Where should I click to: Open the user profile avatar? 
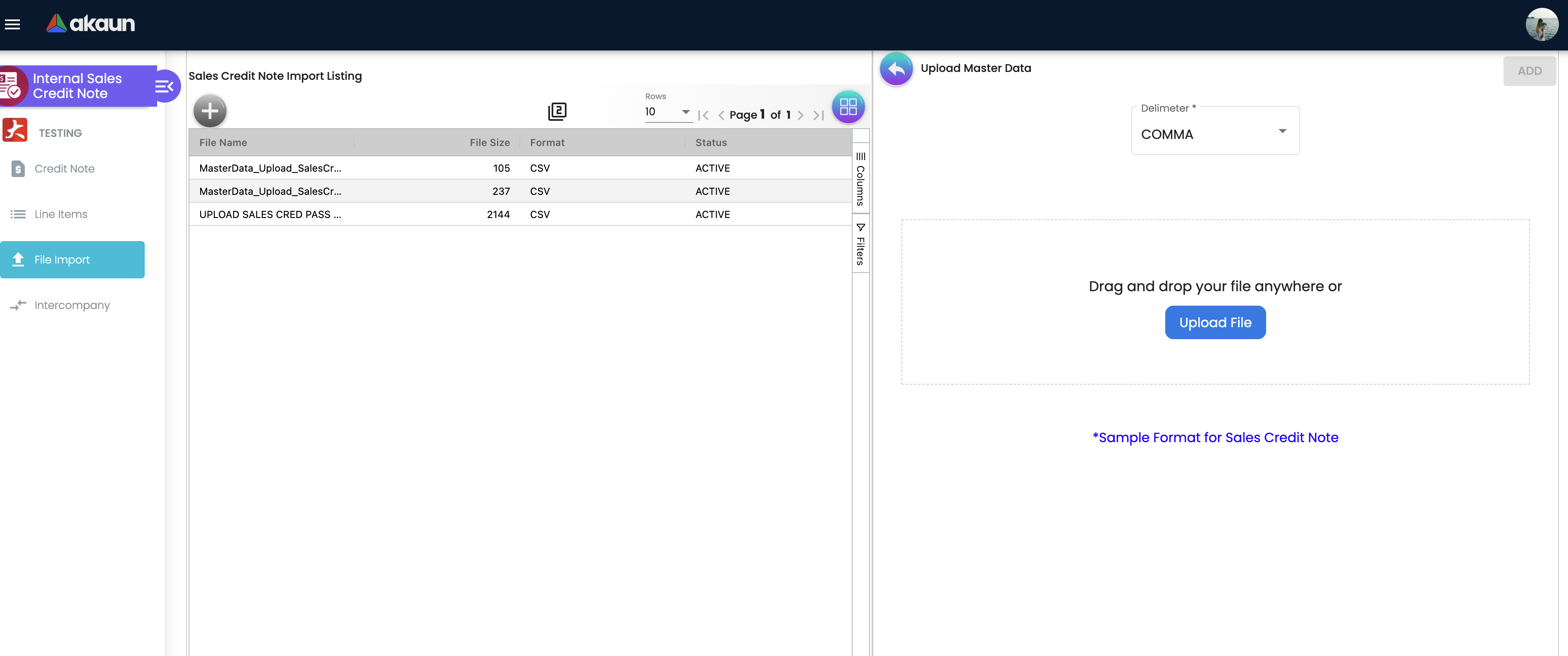pyautogui.click(x=1541, y=24)
